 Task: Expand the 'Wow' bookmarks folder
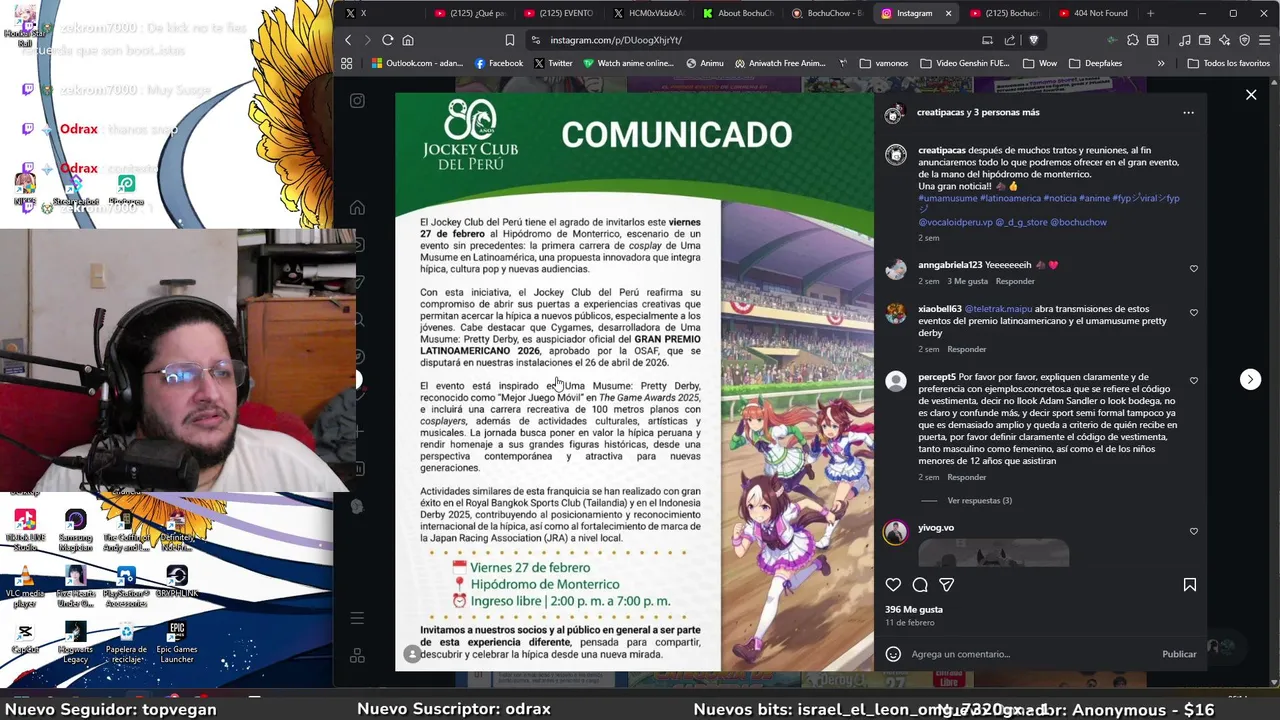(1040, 63)
